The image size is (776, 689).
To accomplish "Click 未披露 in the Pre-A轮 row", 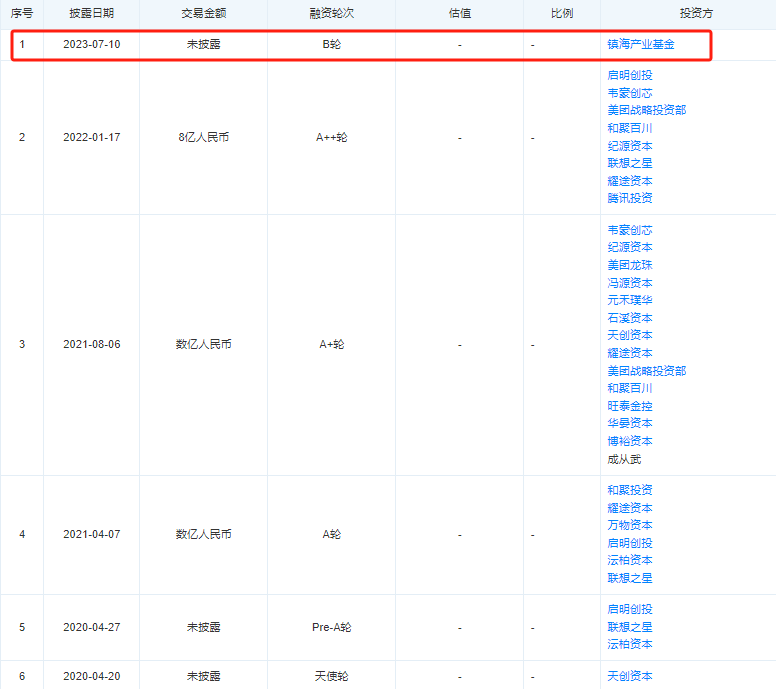I will (203, 628).
